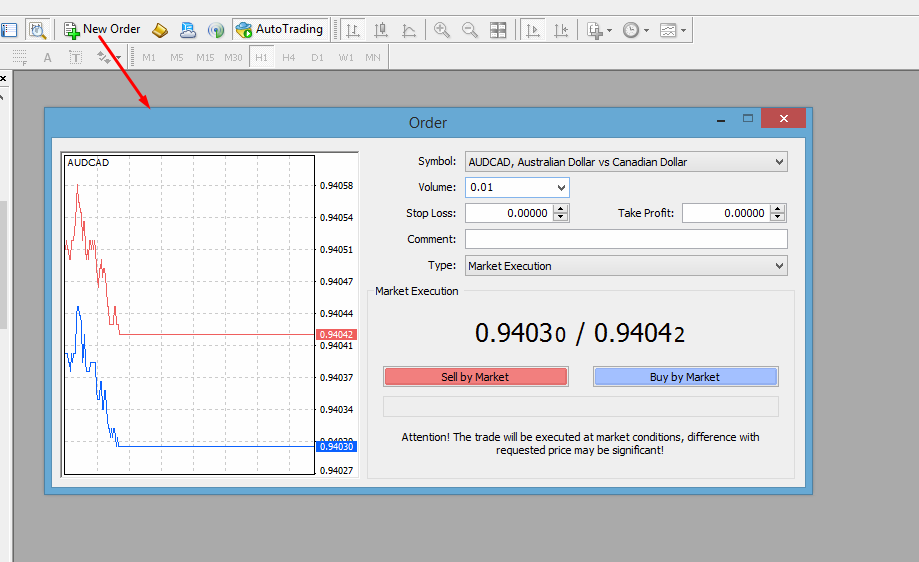Click inside the Comment text field
Image resolution: width=919 pixels, height=562 pixels.
(x=626, y=239)
